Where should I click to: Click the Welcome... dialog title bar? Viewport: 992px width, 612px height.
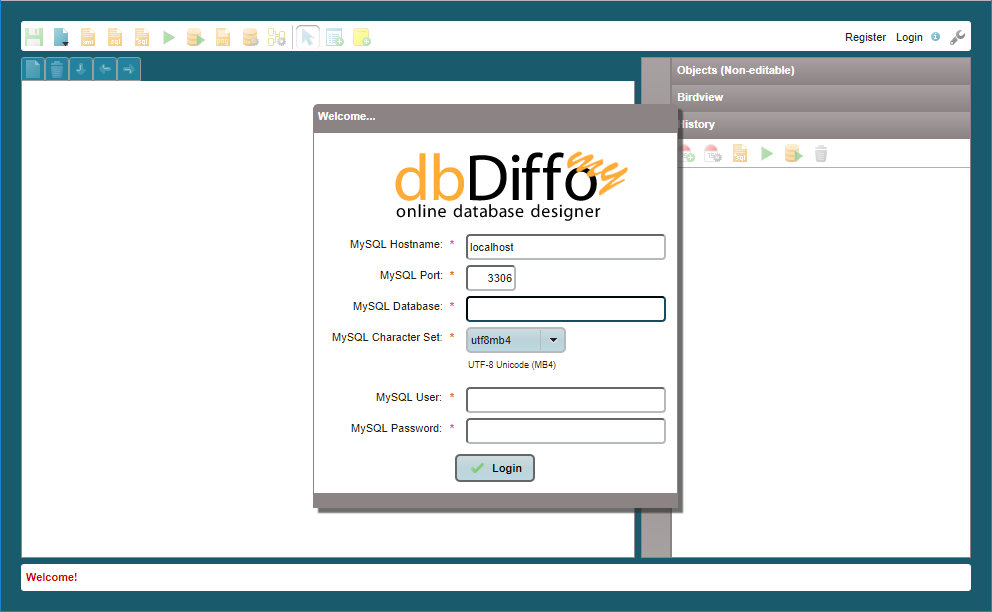pyautogui.click(x=495, y=117)
